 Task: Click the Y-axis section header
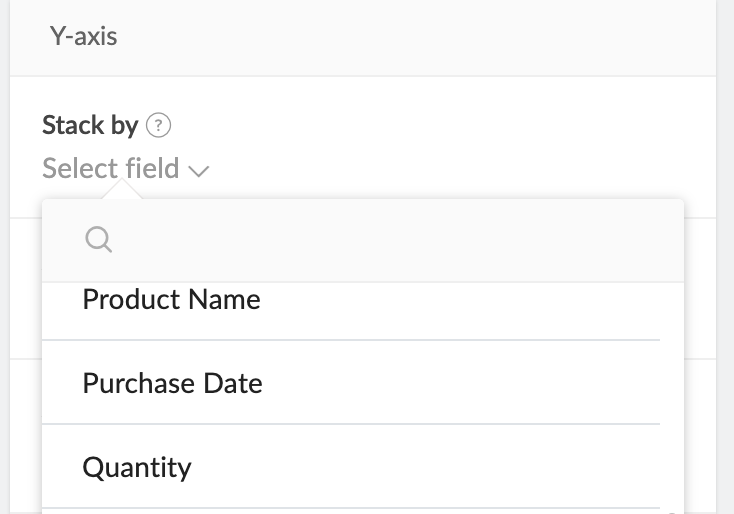[x=84, y=37]
